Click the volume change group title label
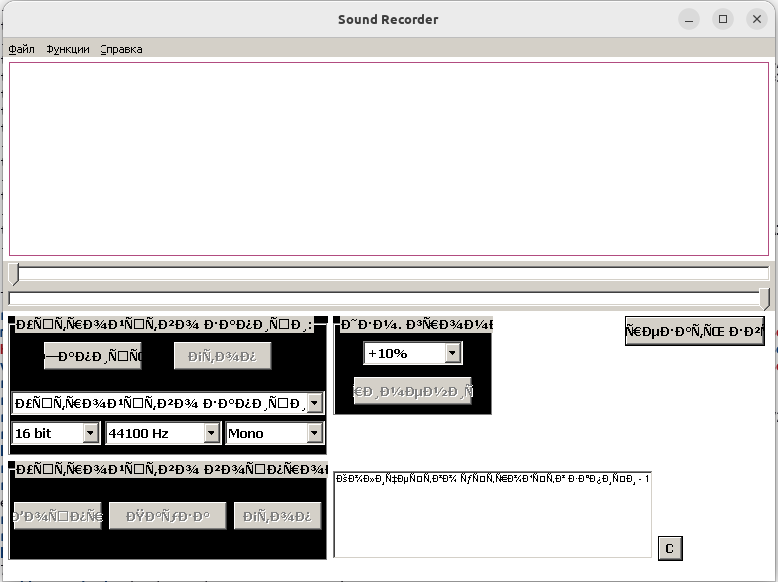Viewport: 778px width, 582px height. pyautogui.click(x=417, y=324)
